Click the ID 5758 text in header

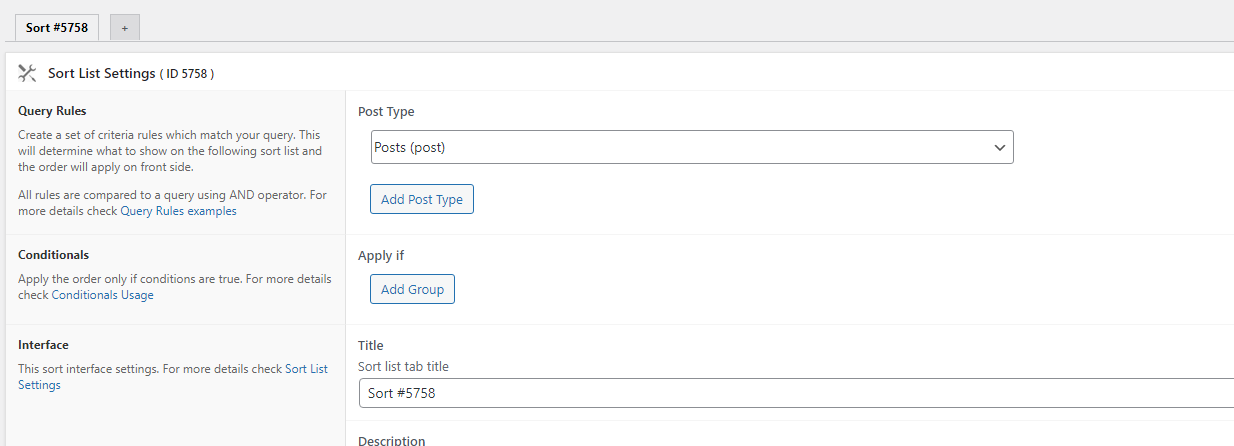(x=187, y=74)
